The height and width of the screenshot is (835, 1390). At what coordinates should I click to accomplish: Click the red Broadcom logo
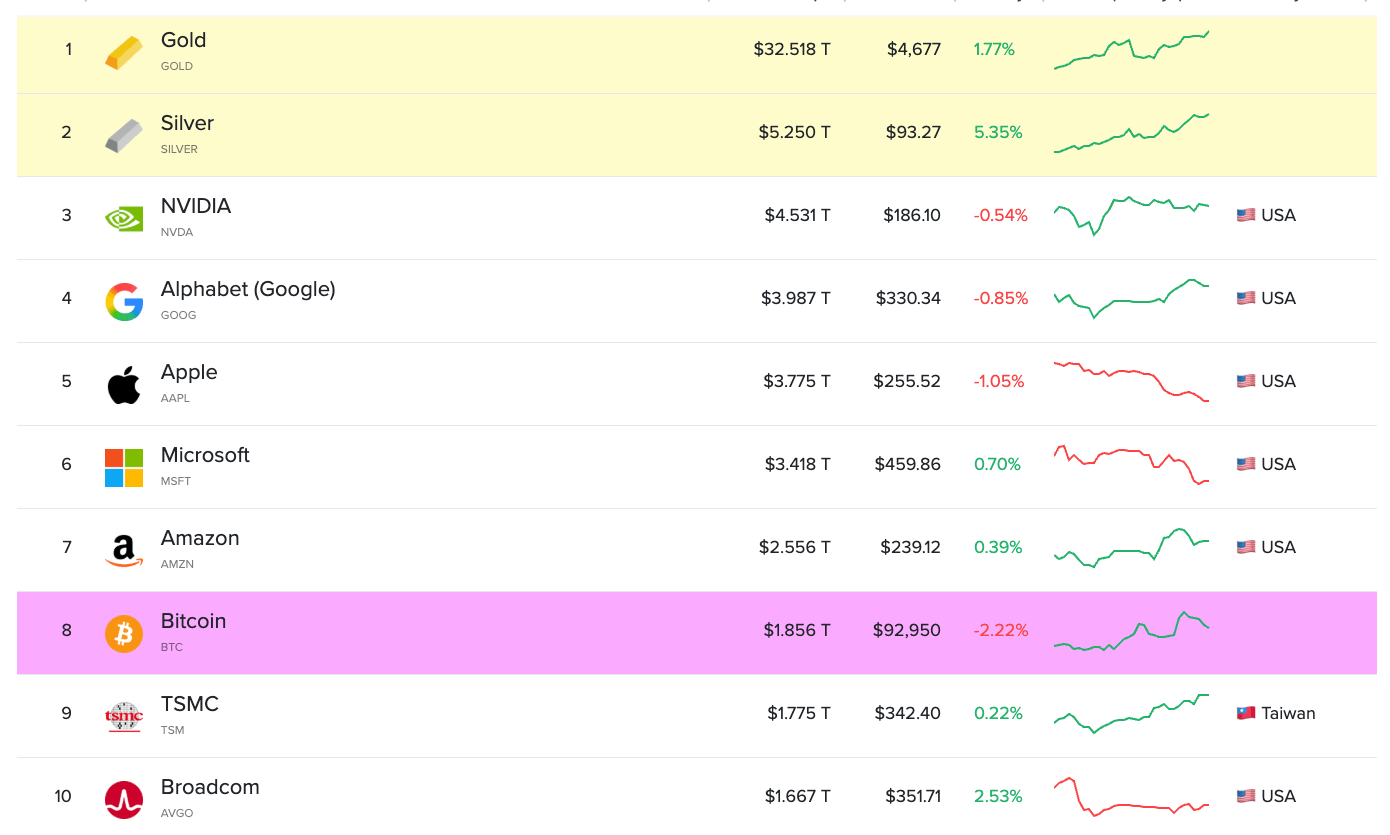coord(123,797)
